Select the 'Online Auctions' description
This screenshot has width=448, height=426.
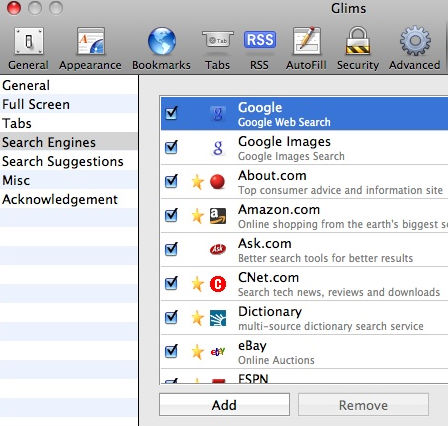click(x=276, y=360)
